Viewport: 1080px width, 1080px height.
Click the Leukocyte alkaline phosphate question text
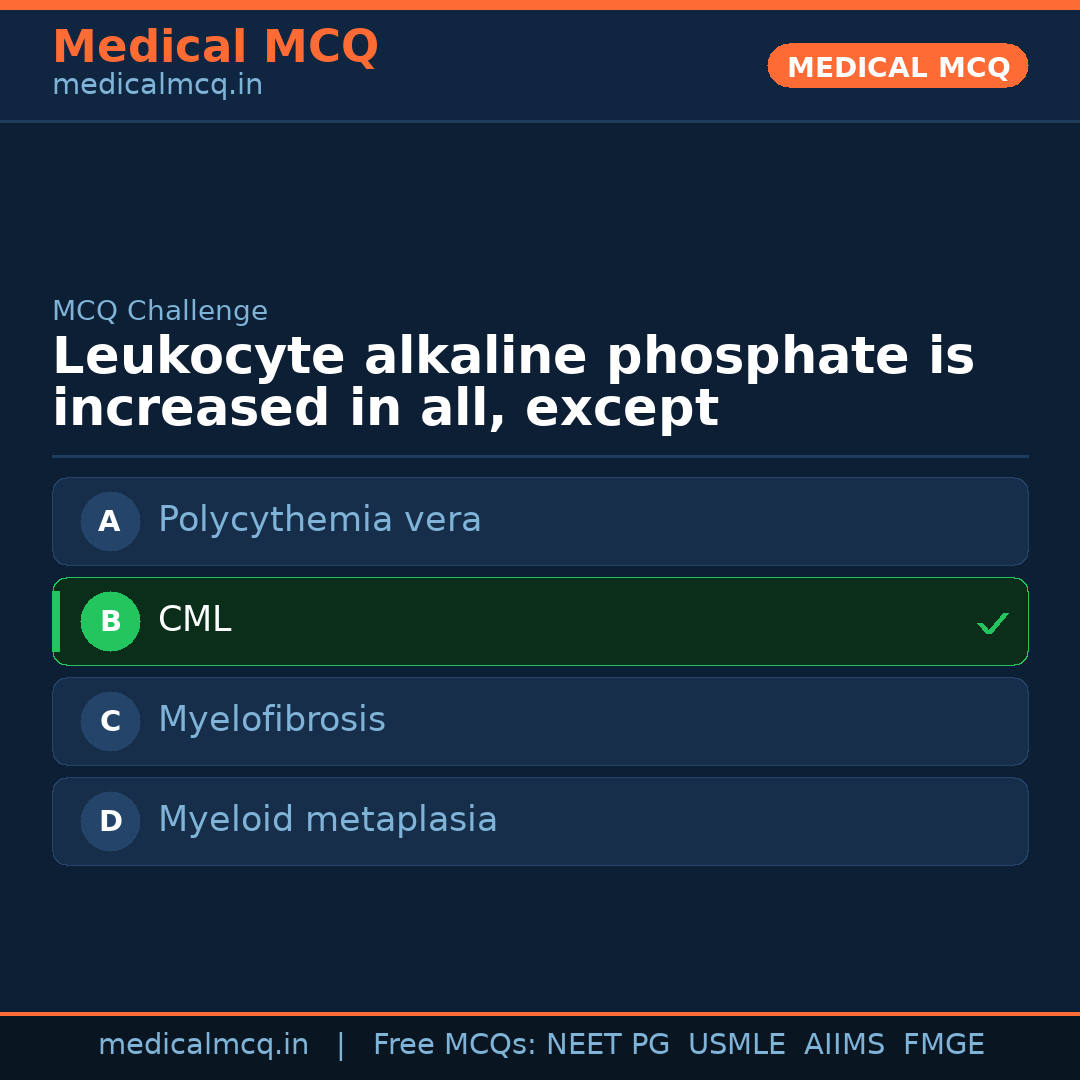[513, 383]
